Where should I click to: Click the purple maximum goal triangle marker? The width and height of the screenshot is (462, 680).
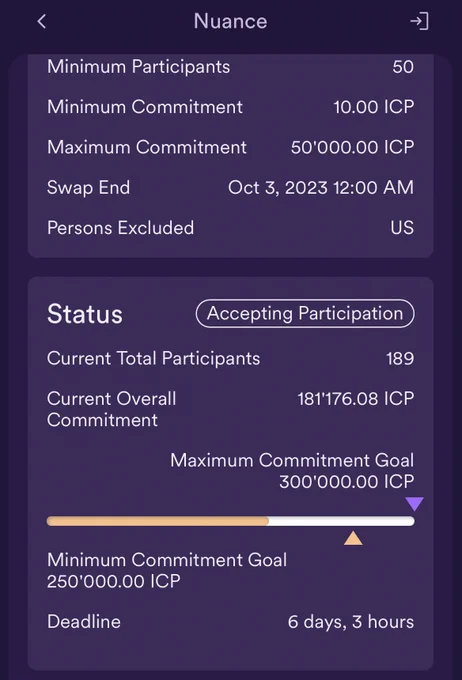tap(414, 504)
